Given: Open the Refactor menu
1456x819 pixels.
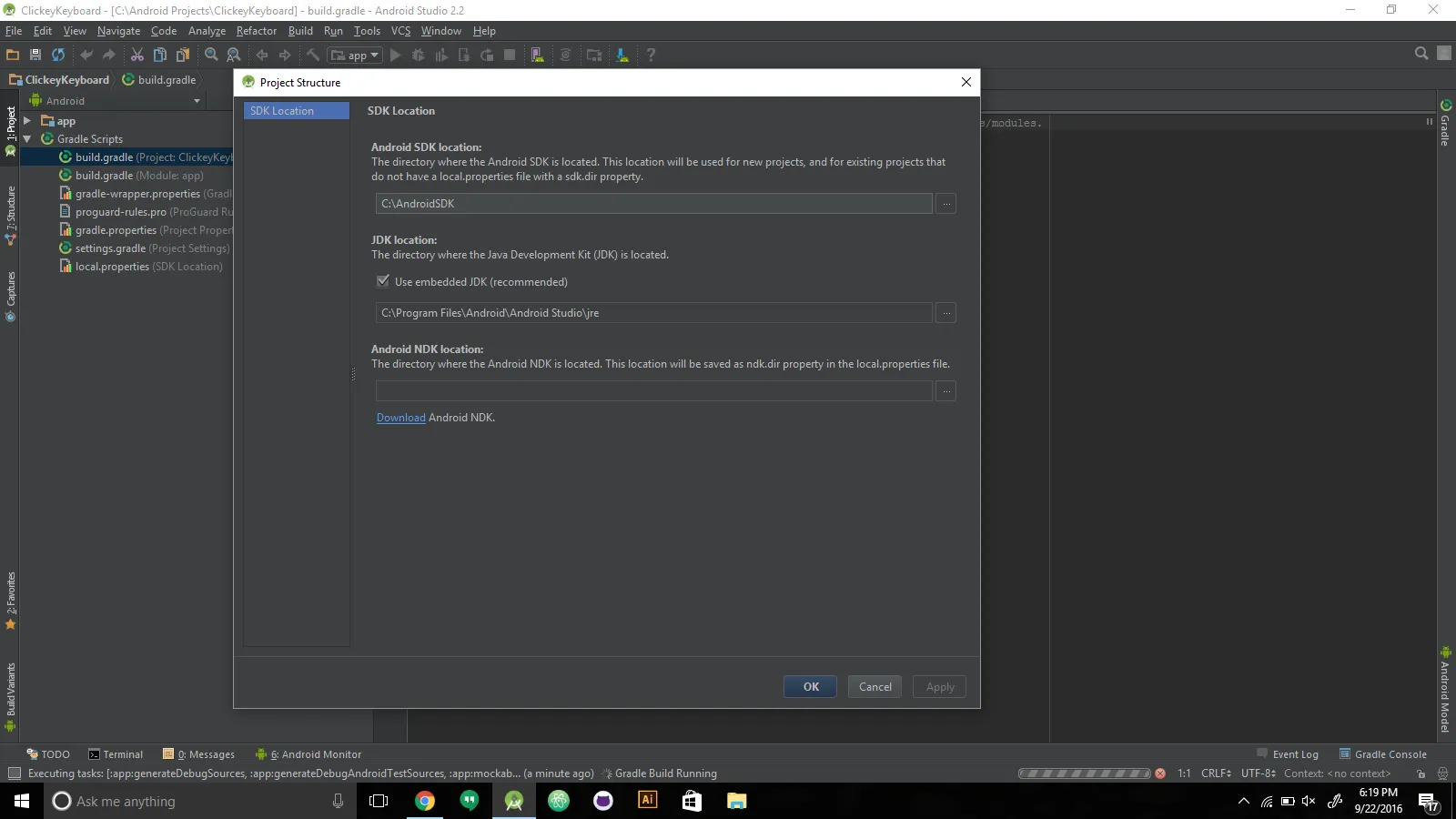Looking at the screenshot, I should 257,31.
